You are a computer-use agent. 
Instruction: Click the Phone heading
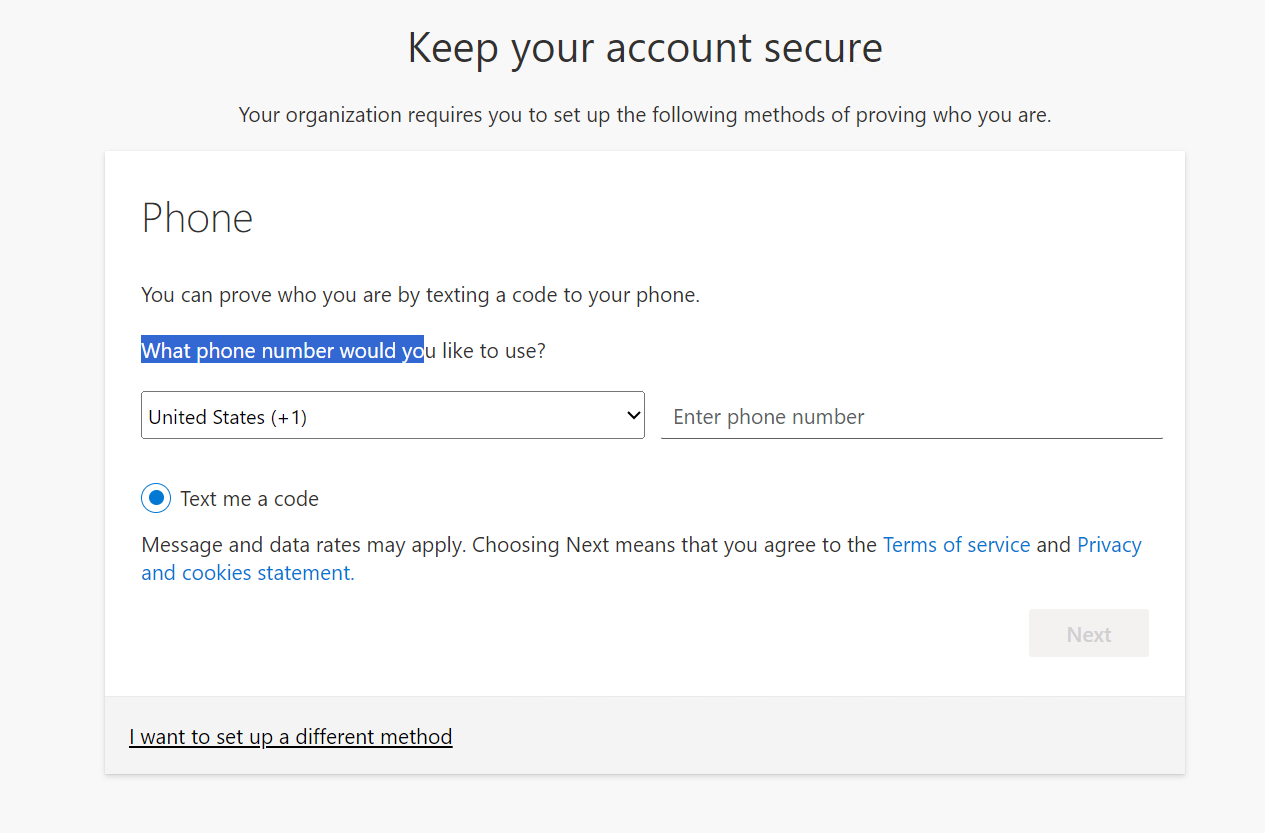pos(197,218)
